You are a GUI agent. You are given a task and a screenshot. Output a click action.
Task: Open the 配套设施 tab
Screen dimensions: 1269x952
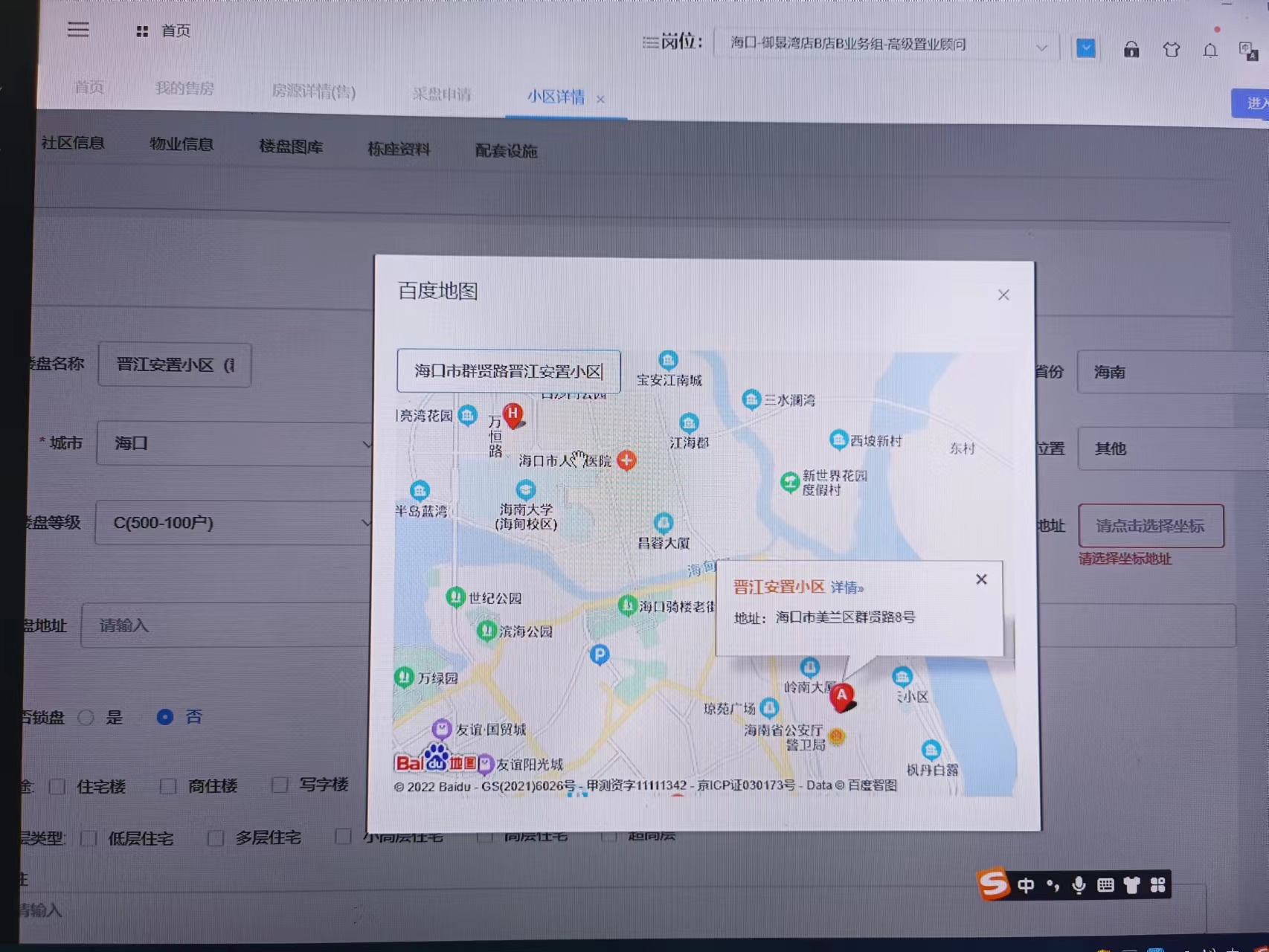click(x=506, y=151)
